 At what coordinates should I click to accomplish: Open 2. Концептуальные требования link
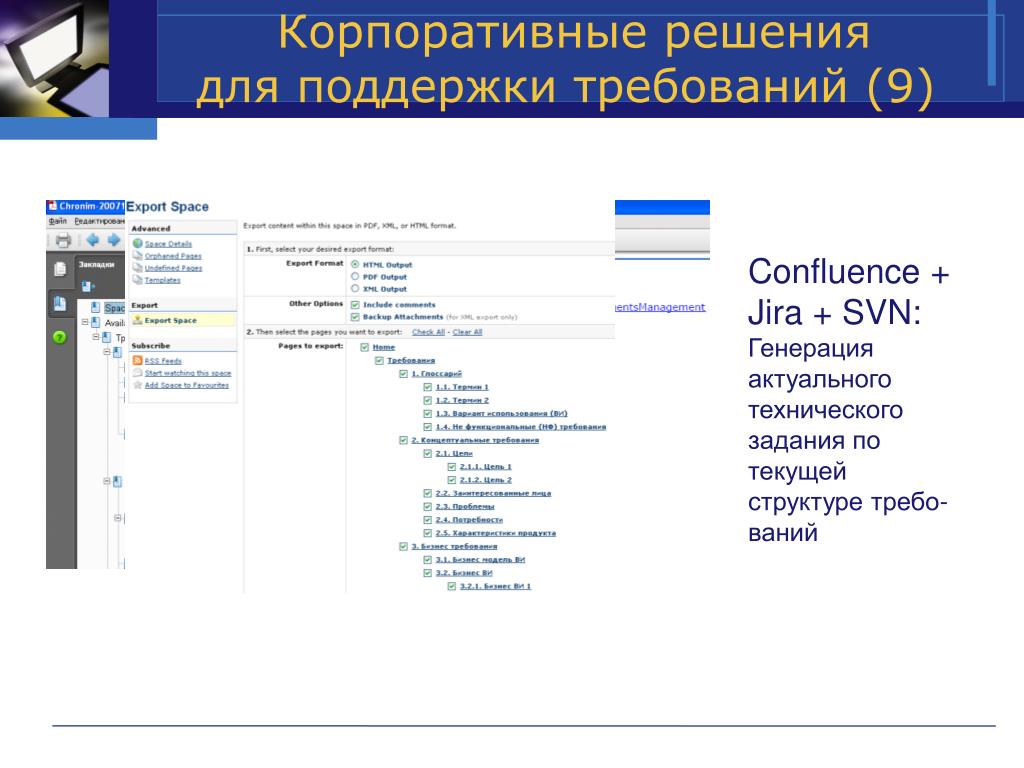click(x=475, y=440)
